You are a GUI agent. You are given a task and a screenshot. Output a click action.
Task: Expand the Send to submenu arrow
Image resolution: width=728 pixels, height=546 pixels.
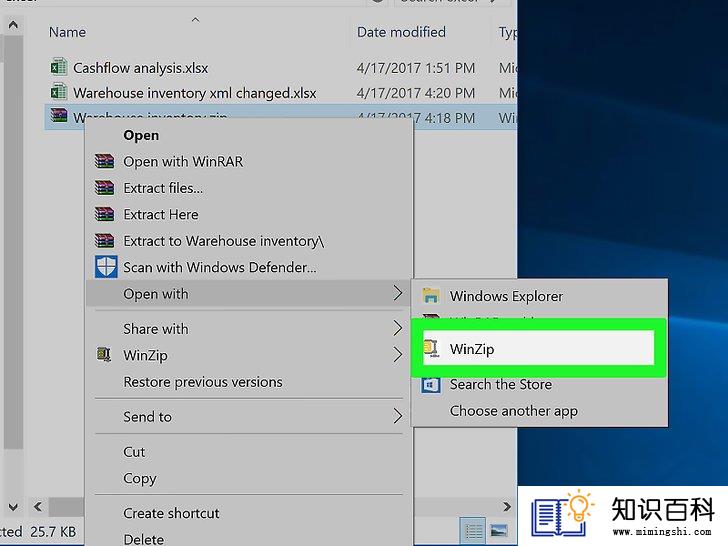[397, 416]
